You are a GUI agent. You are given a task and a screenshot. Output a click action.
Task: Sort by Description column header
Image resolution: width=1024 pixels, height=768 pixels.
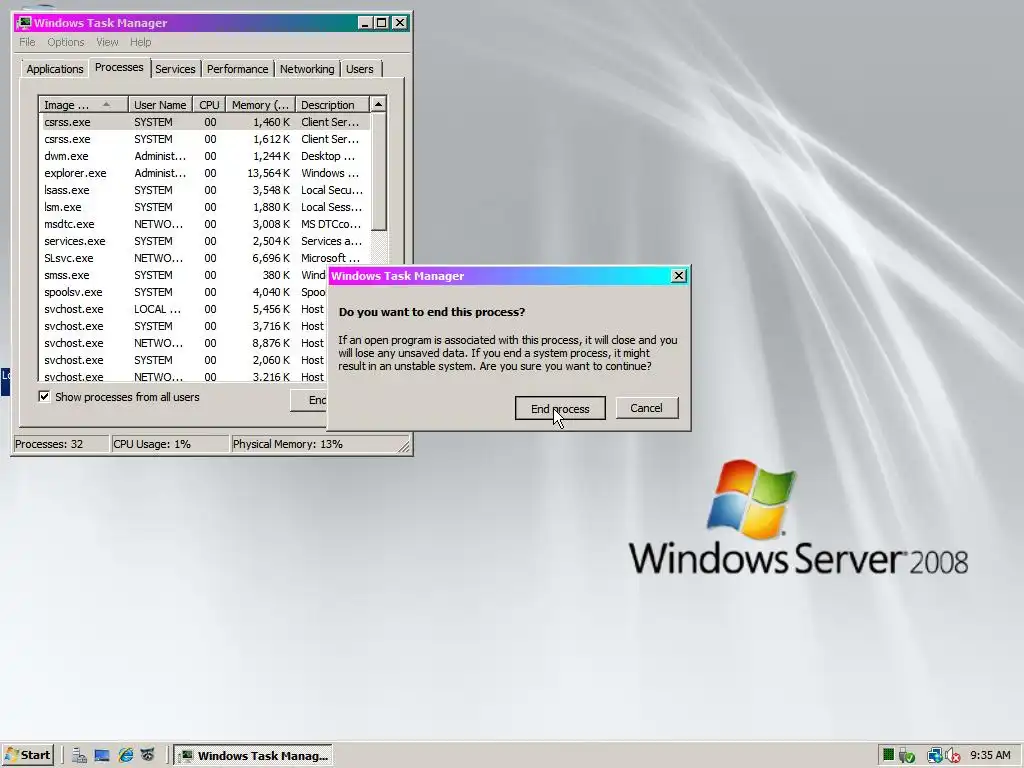click(x=332, y=104)
